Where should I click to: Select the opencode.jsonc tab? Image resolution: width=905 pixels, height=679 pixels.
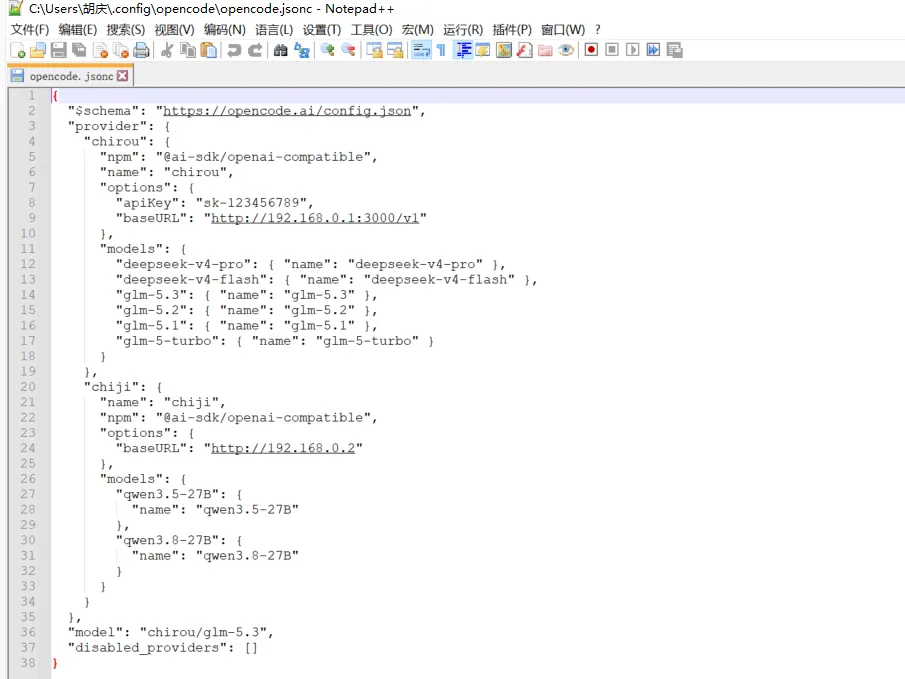70,76
